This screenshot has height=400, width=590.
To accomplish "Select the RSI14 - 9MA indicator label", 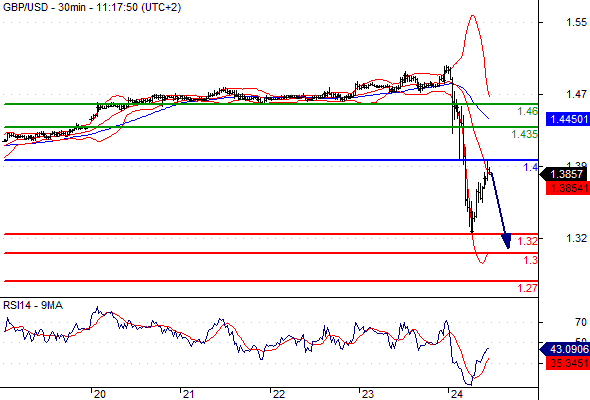I will [x=33, y=306].
